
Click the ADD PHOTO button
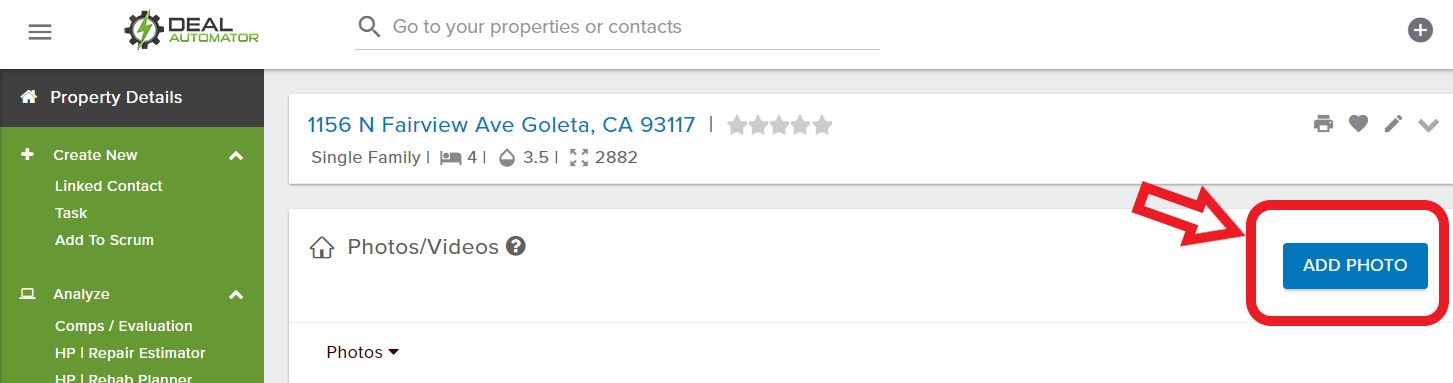coord(1355,265)
